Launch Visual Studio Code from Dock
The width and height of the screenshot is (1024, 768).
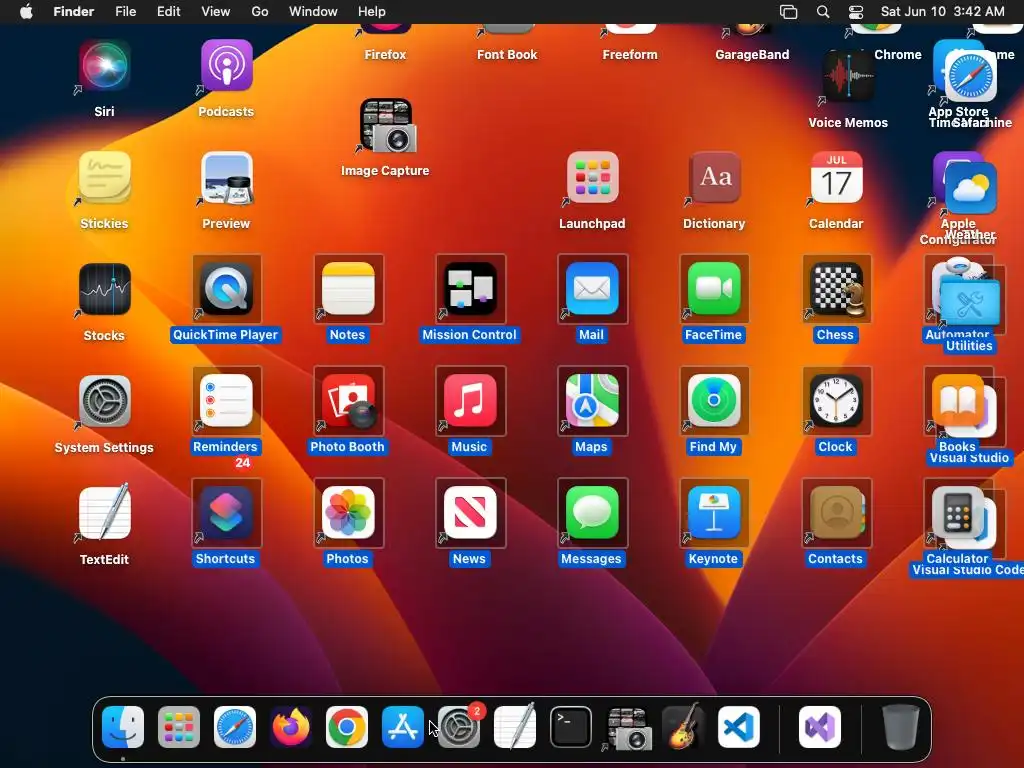(739, 727)
